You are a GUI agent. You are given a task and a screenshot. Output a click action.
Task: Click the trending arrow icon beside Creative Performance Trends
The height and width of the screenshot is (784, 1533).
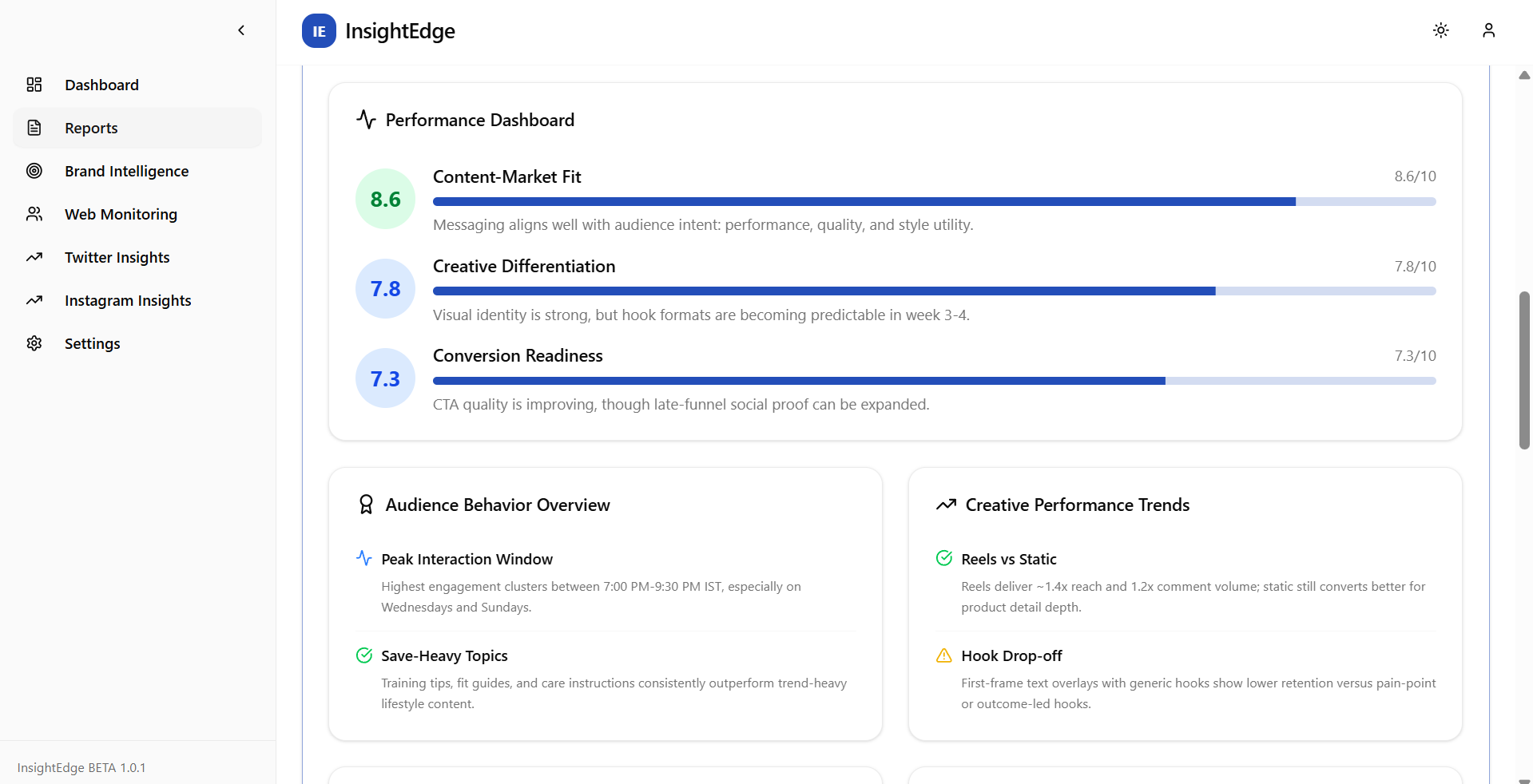click(x=946, y=504)
